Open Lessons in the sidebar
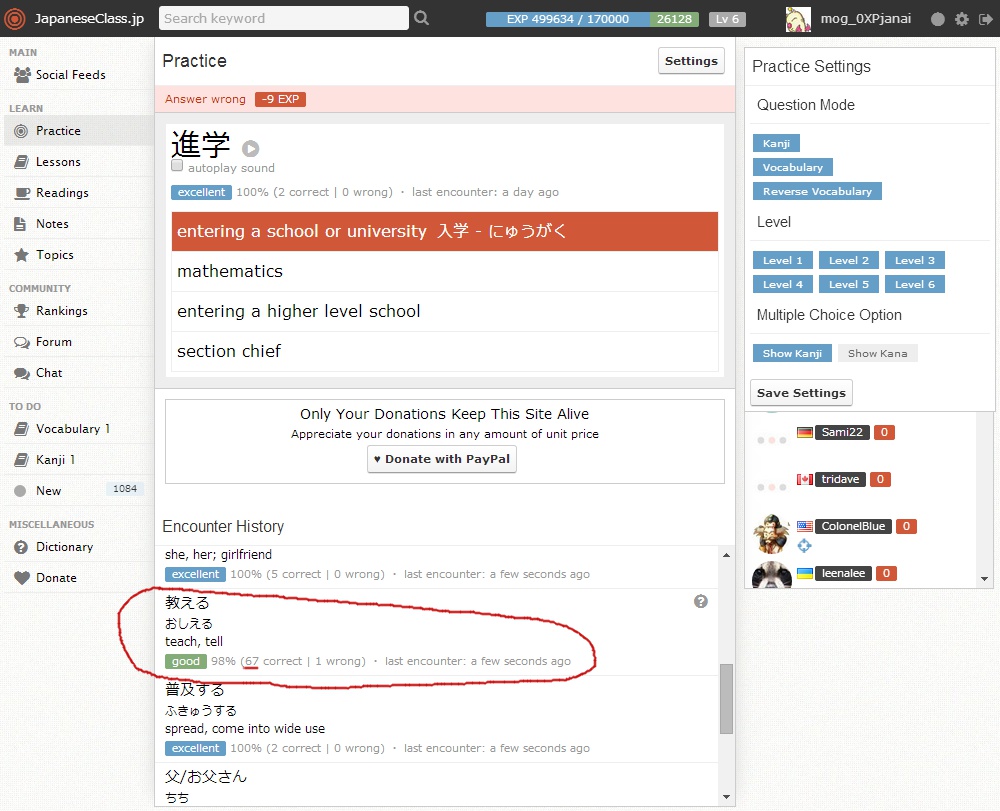 pos(58,162)
